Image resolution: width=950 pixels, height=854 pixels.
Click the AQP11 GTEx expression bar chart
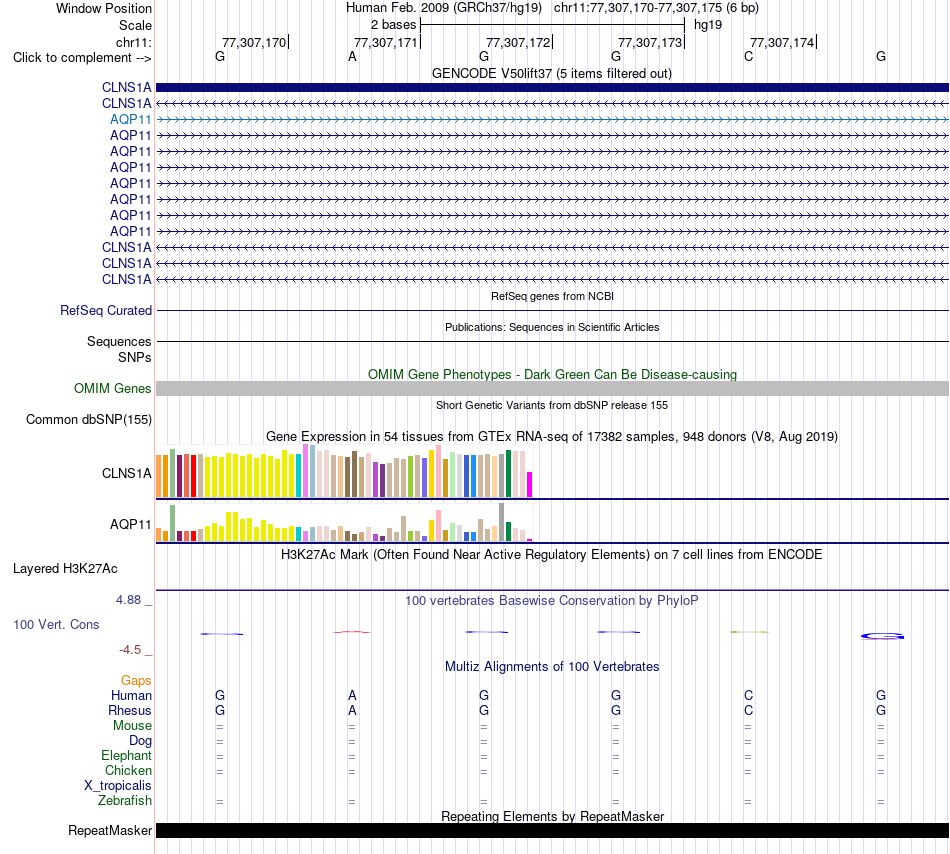tap(344, 522)
